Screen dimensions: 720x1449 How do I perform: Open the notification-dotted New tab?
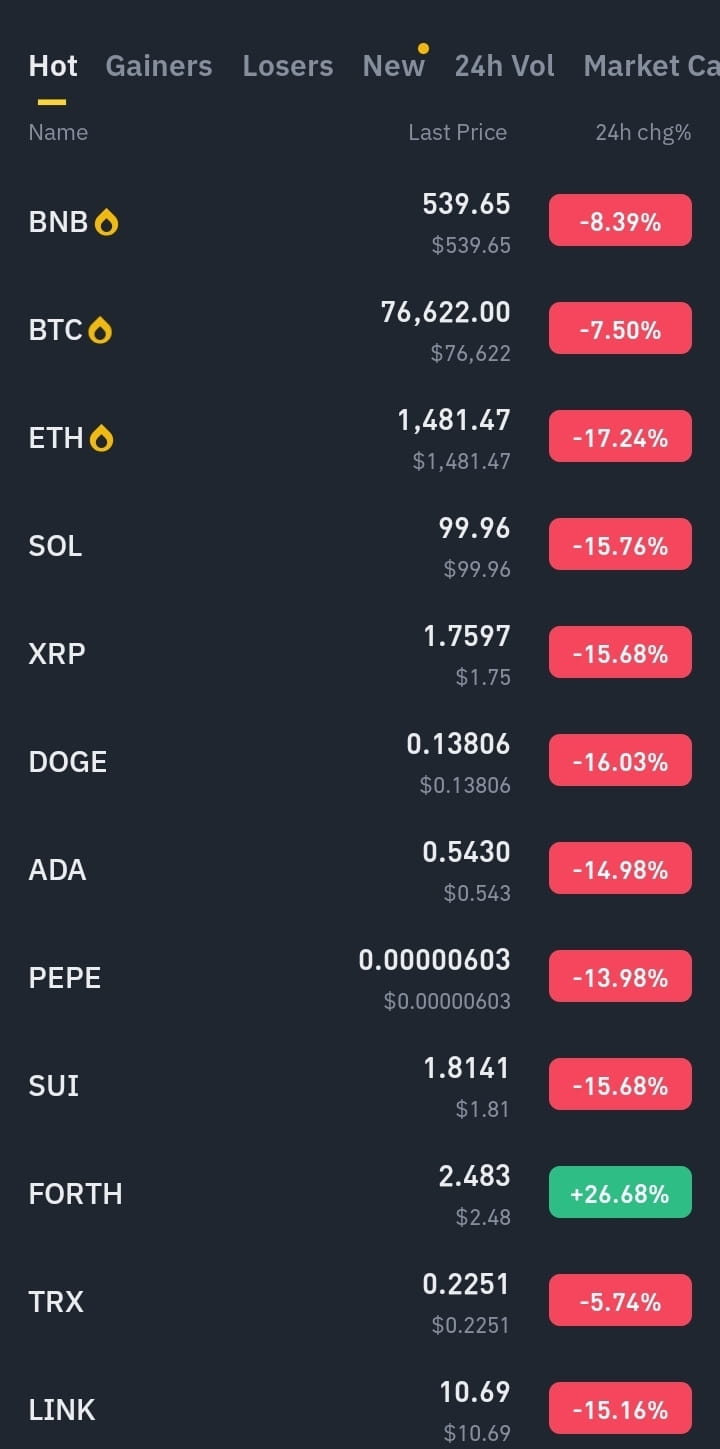click(394, 66)
